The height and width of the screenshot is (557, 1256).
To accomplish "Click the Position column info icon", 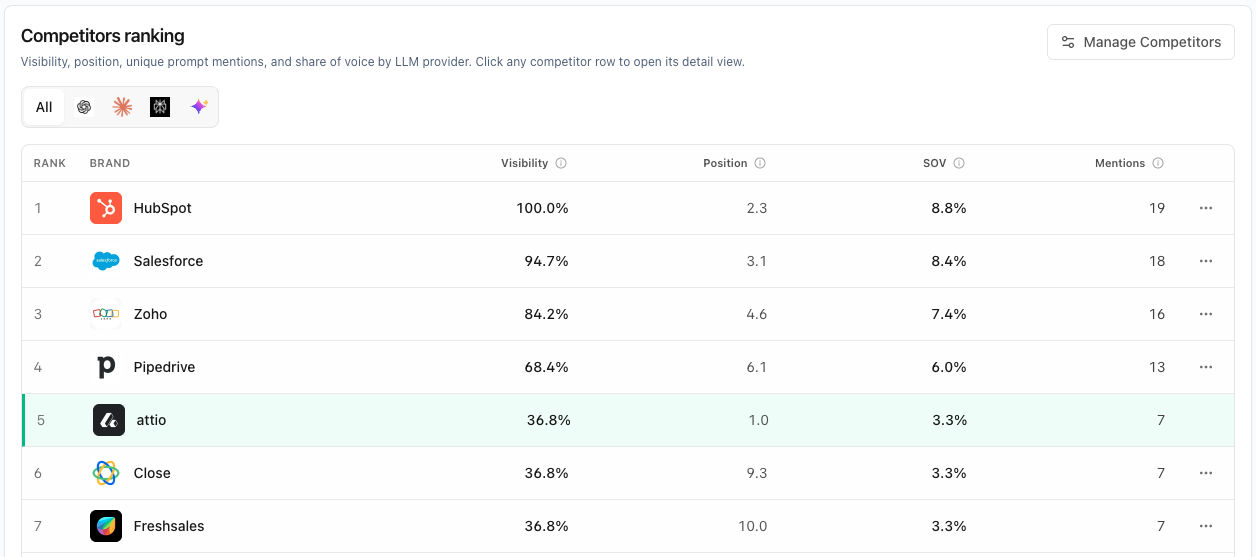I will pyautogui.click(x=760, y=163).
